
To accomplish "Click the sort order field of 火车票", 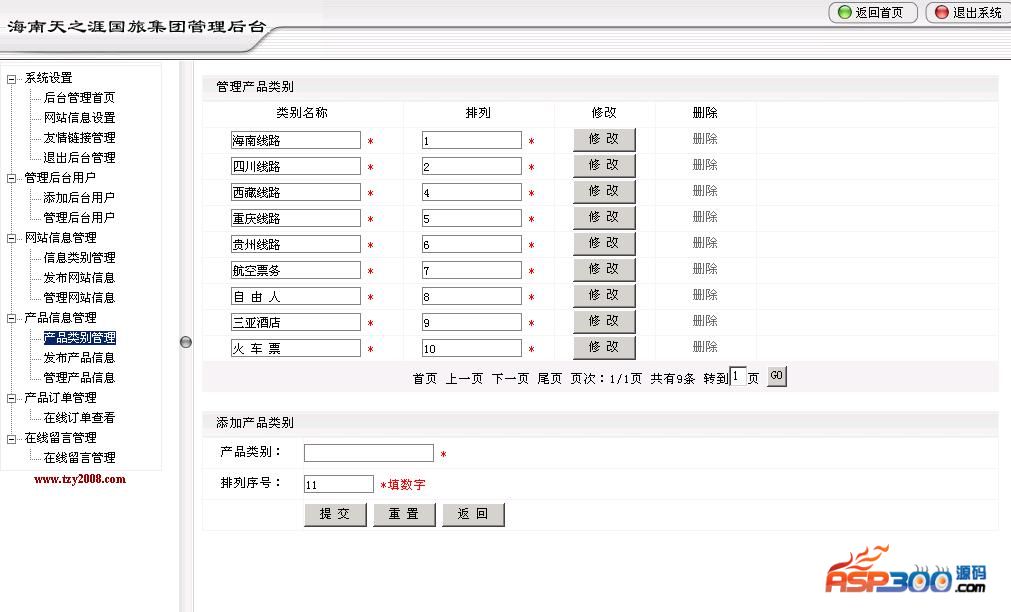I will click(x=472, y=348).
